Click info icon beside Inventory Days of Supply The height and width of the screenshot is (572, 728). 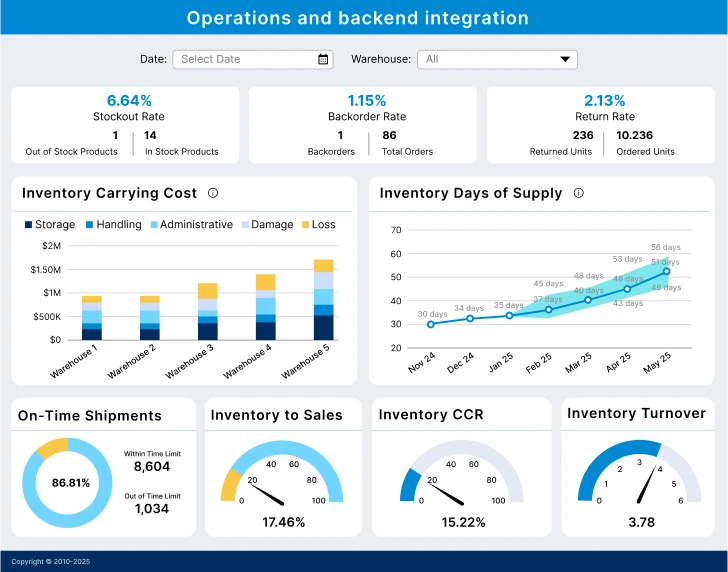[578, 193]
